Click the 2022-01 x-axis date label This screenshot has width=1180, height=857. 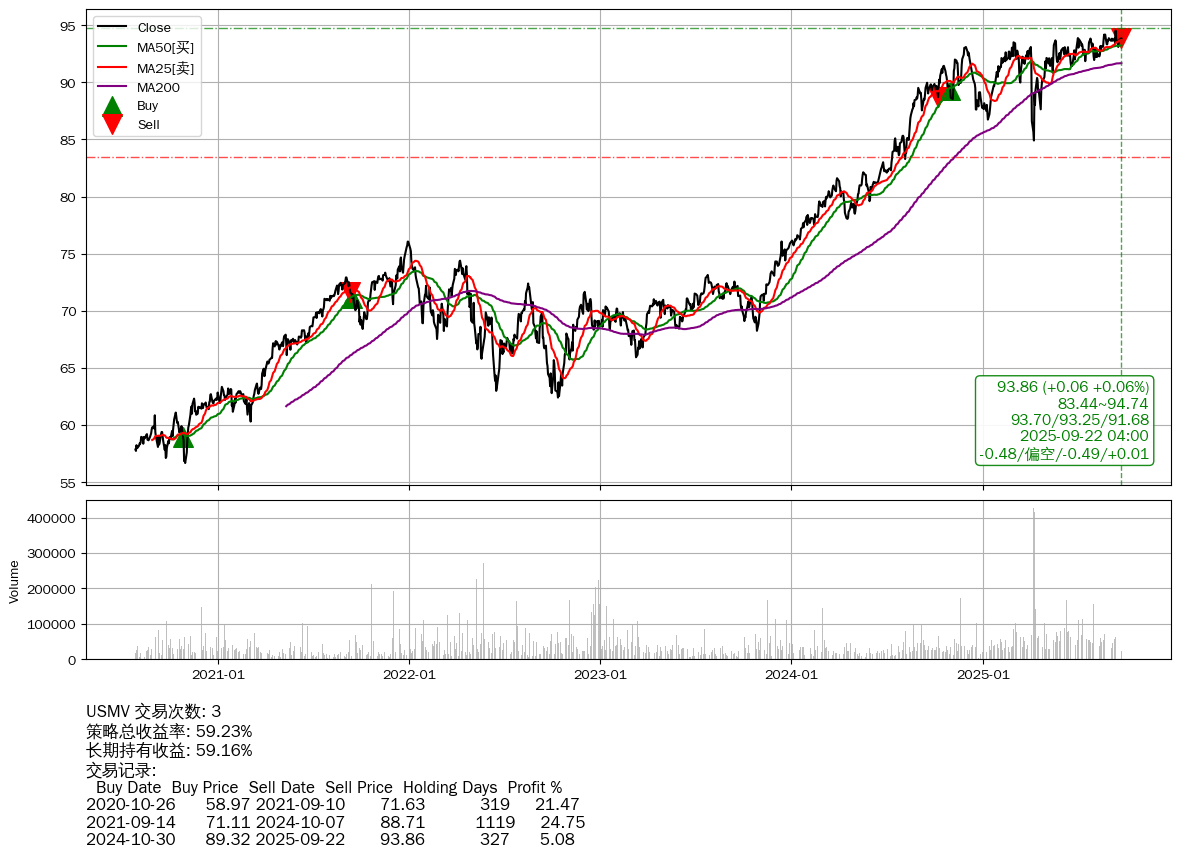pyautogui.click(x=409, y=675)
